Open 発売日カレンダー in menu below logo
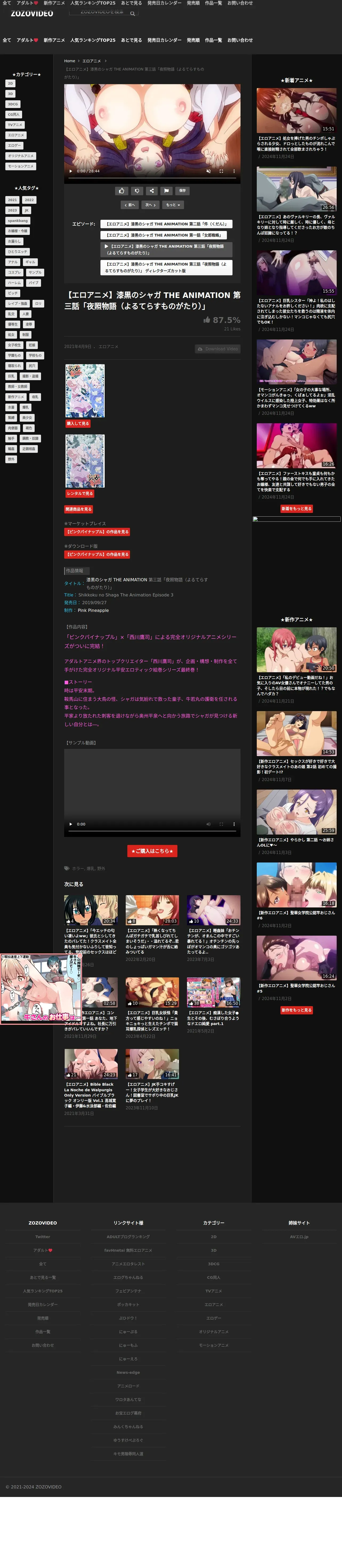Viewport: 342px width, 1568px height. (164, 40)
